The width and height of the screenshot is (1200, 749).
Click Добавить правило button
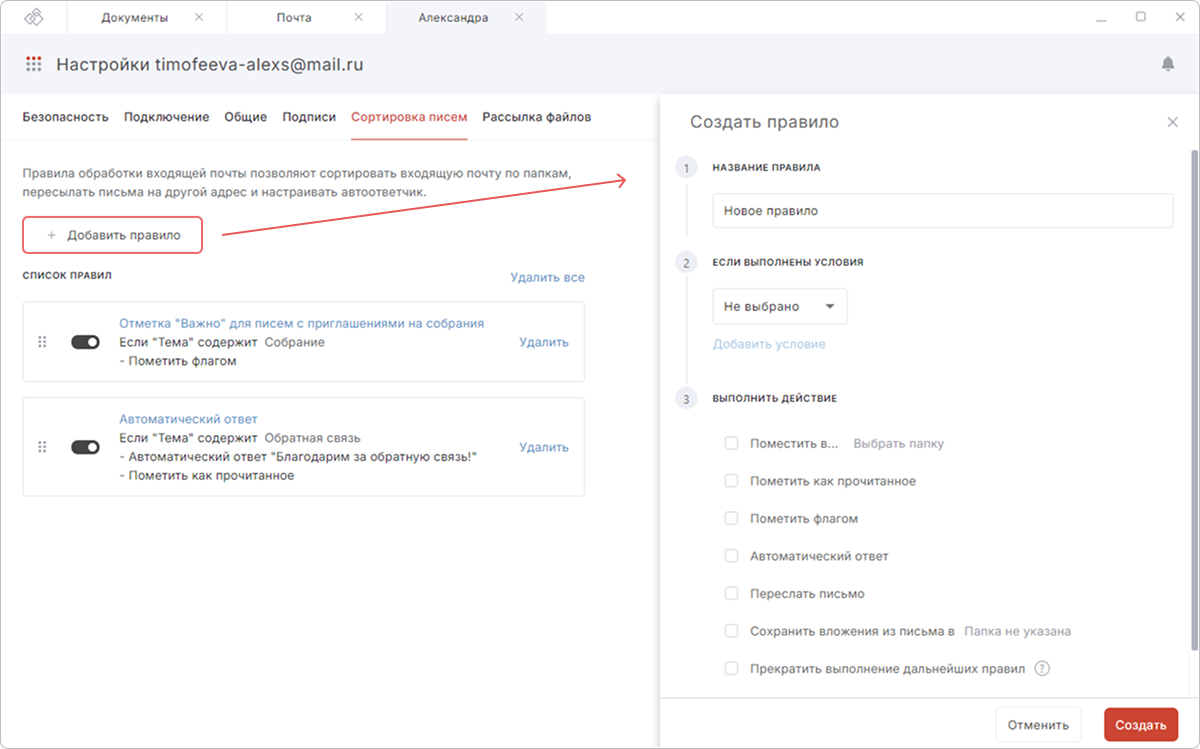pos(113,235)
